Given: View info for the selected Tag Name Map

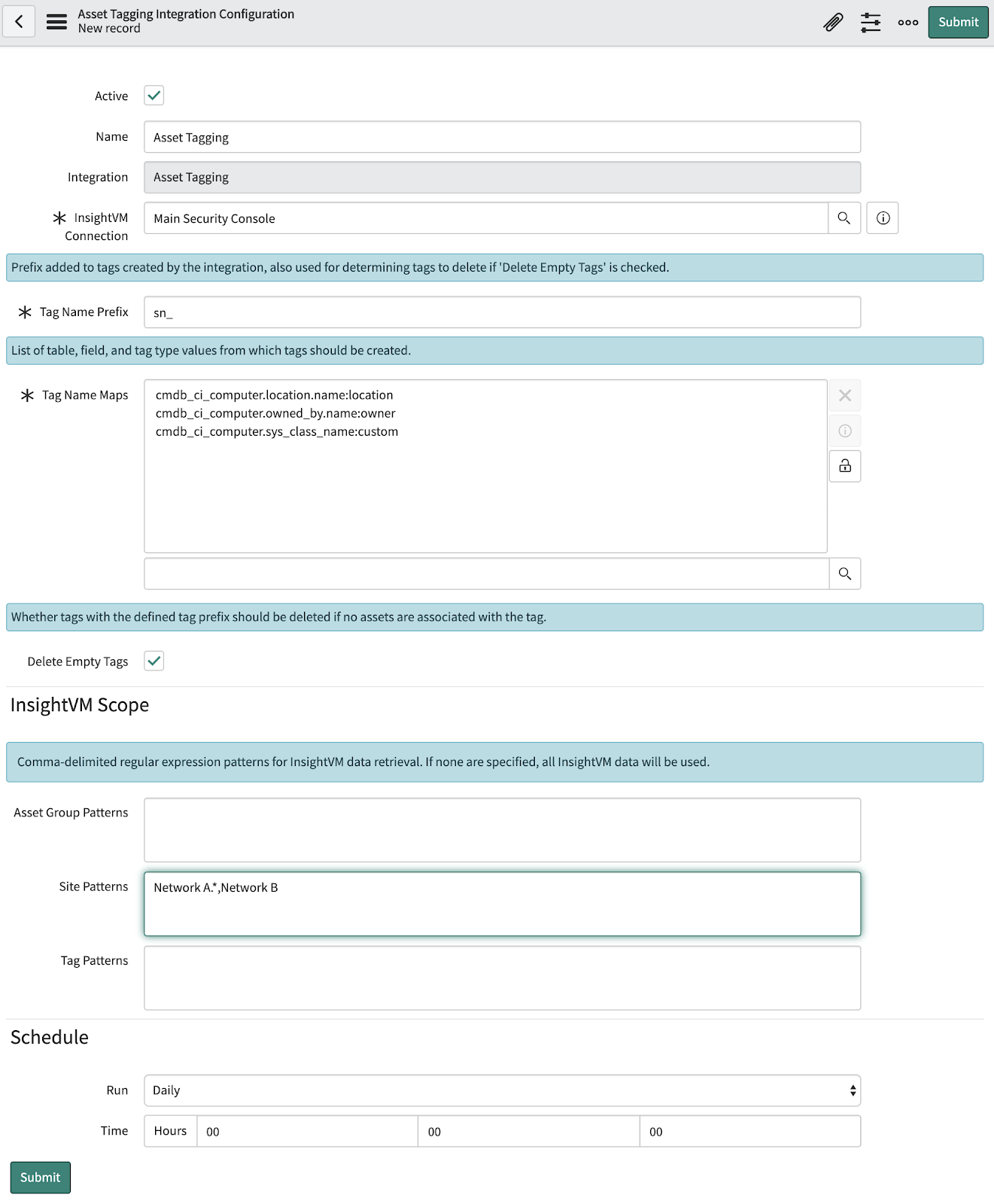Looking at the screenshot, I should click(845, 431).
